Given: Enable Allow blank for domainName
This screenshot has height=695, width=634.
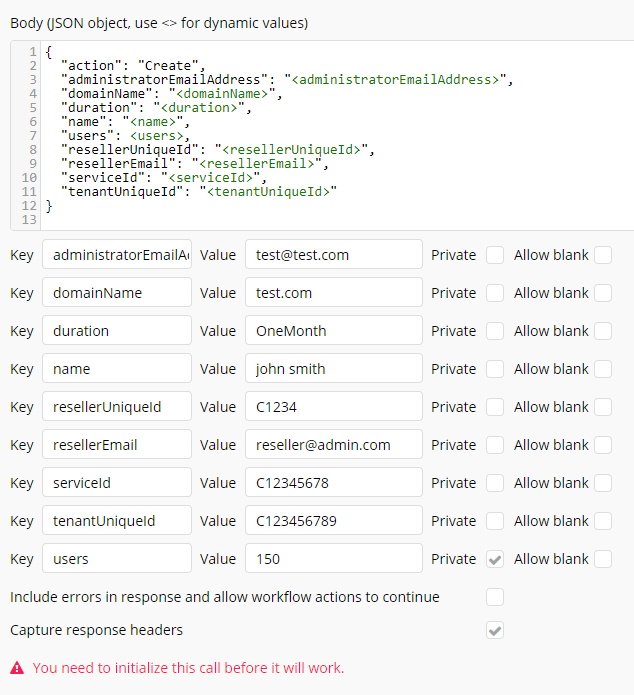Looking at the screenshot, I should click(603, 293).
